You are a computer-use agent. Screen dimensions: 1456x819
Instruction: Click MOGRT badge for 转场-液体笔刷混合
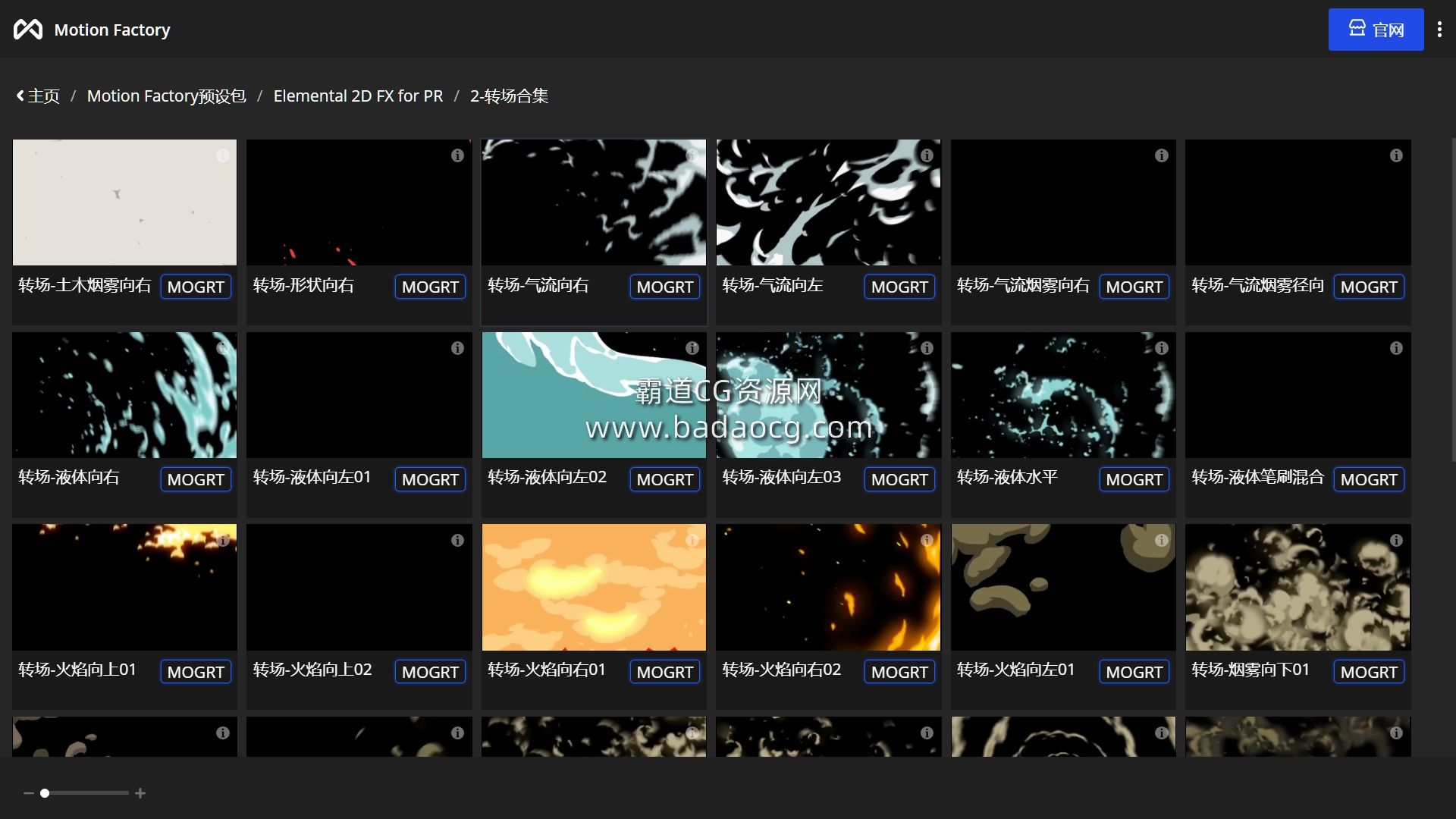tap(1369, 479)
